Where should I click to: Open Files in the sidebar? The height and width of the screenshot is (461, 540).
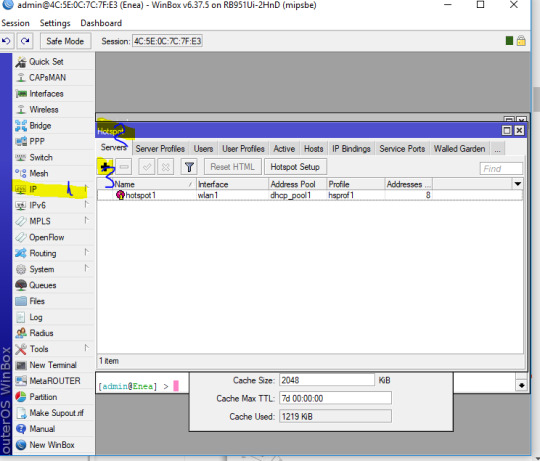(x=53, y=301)
